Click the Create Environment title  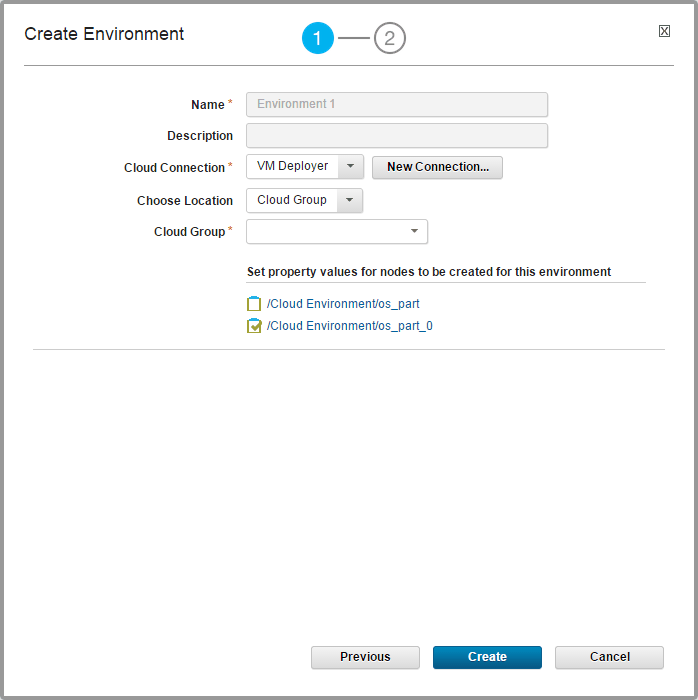tap(104, 34)
